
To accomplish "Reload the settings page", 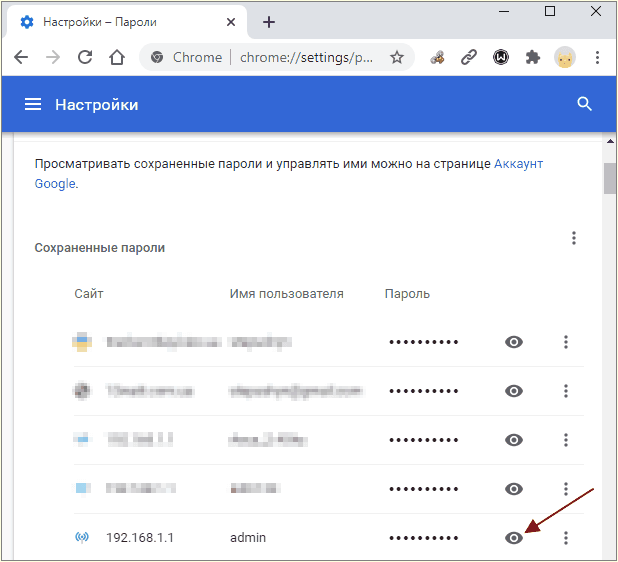I will (85, 58).
